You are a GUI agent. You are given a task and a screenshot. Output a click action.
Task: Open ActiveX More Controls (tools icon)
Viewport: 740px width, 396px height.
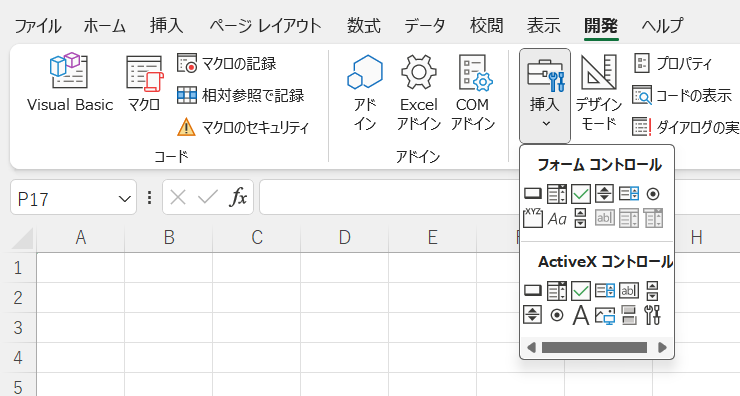pos(652,315)
